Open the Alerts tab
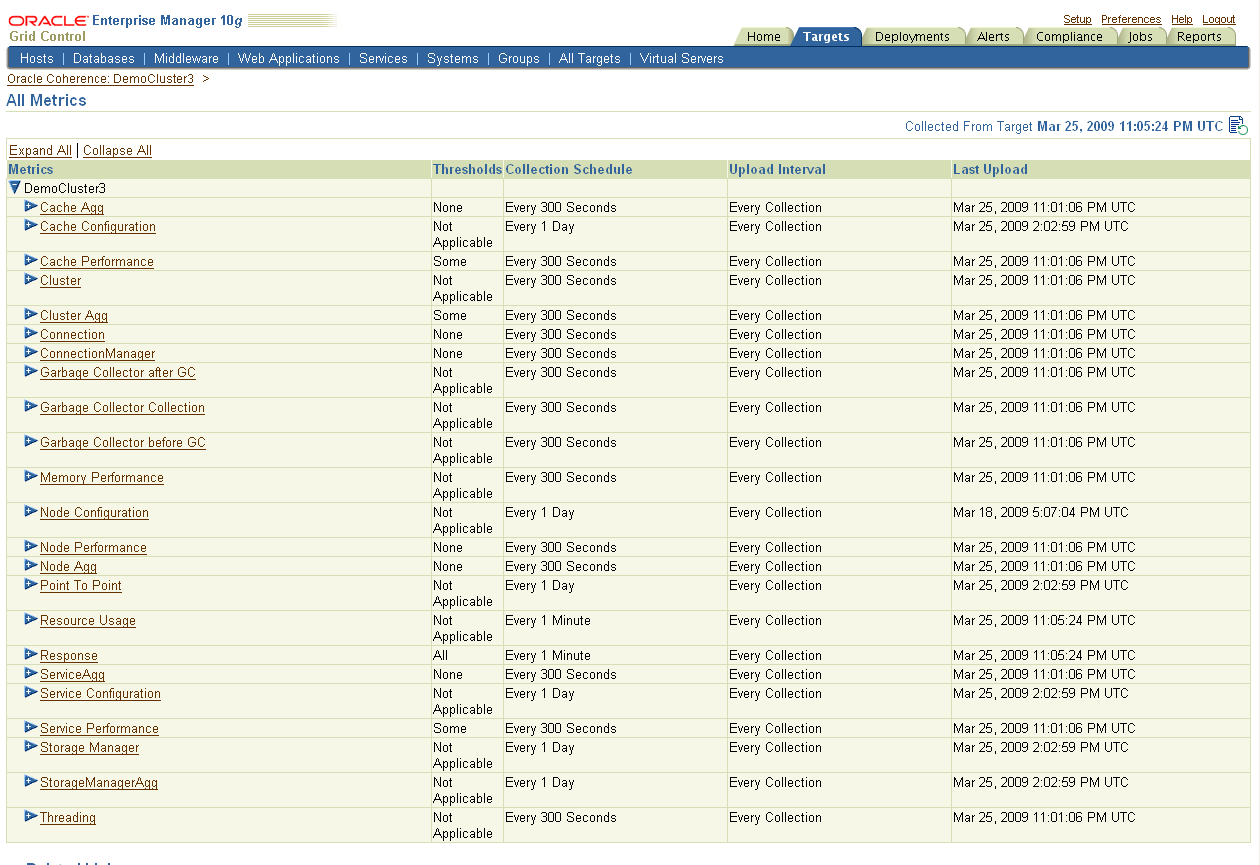This screenshot has width=1260, height=865. 995,36
